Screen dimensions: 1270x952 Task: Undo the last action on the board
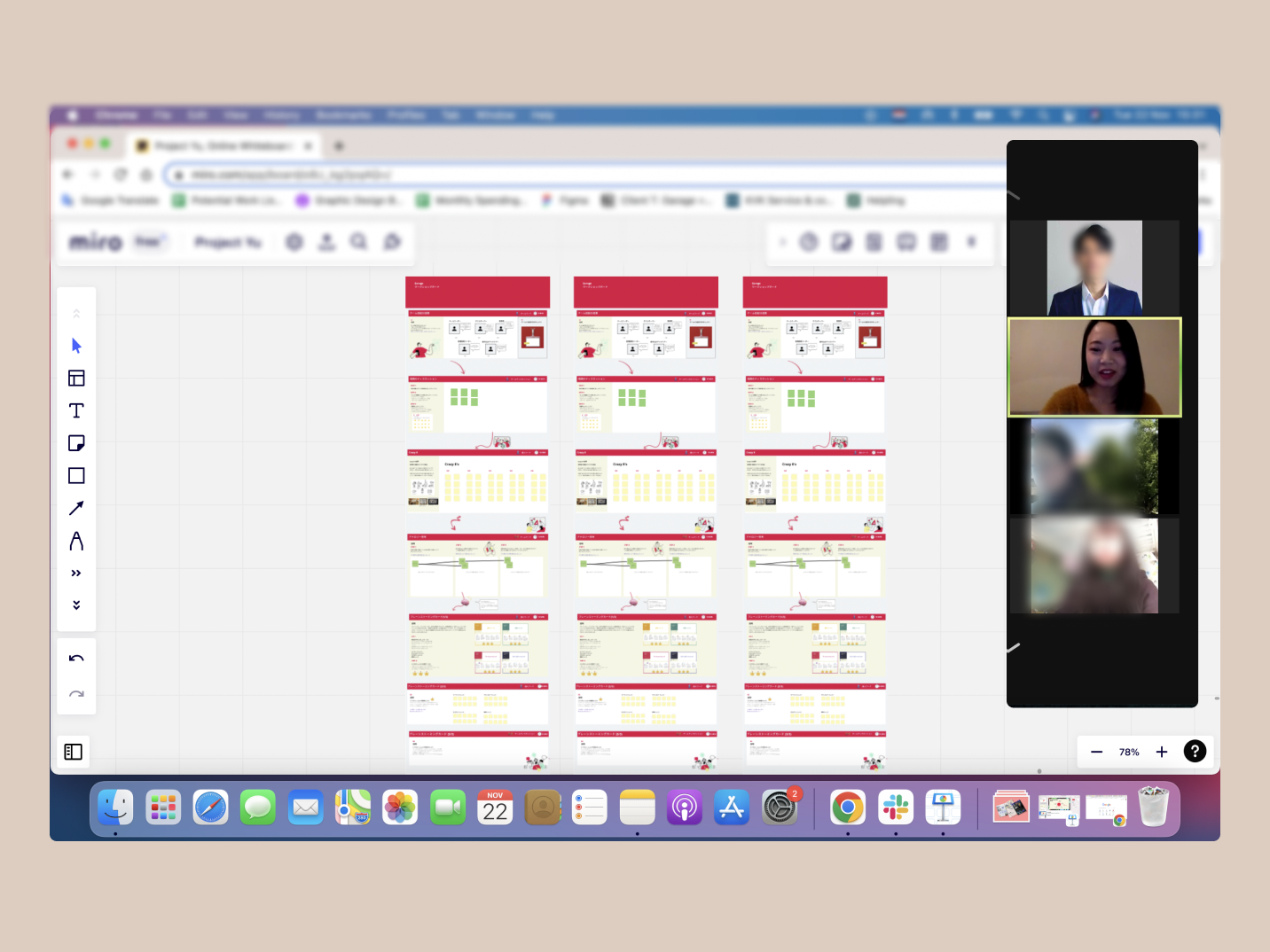coord(76,659)
